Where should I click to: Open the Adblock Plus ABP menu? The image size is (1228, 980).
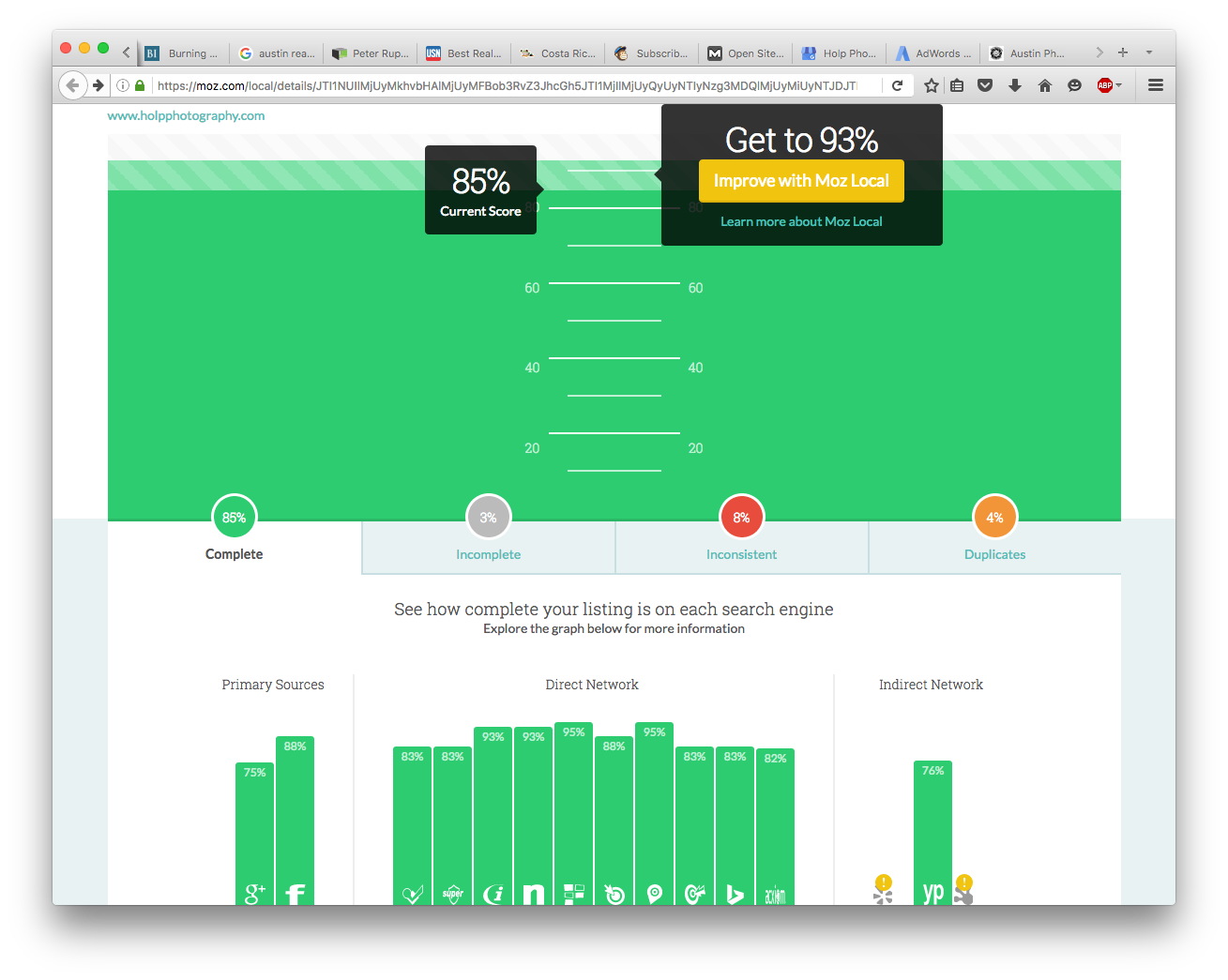click(x=1110, y=85)
